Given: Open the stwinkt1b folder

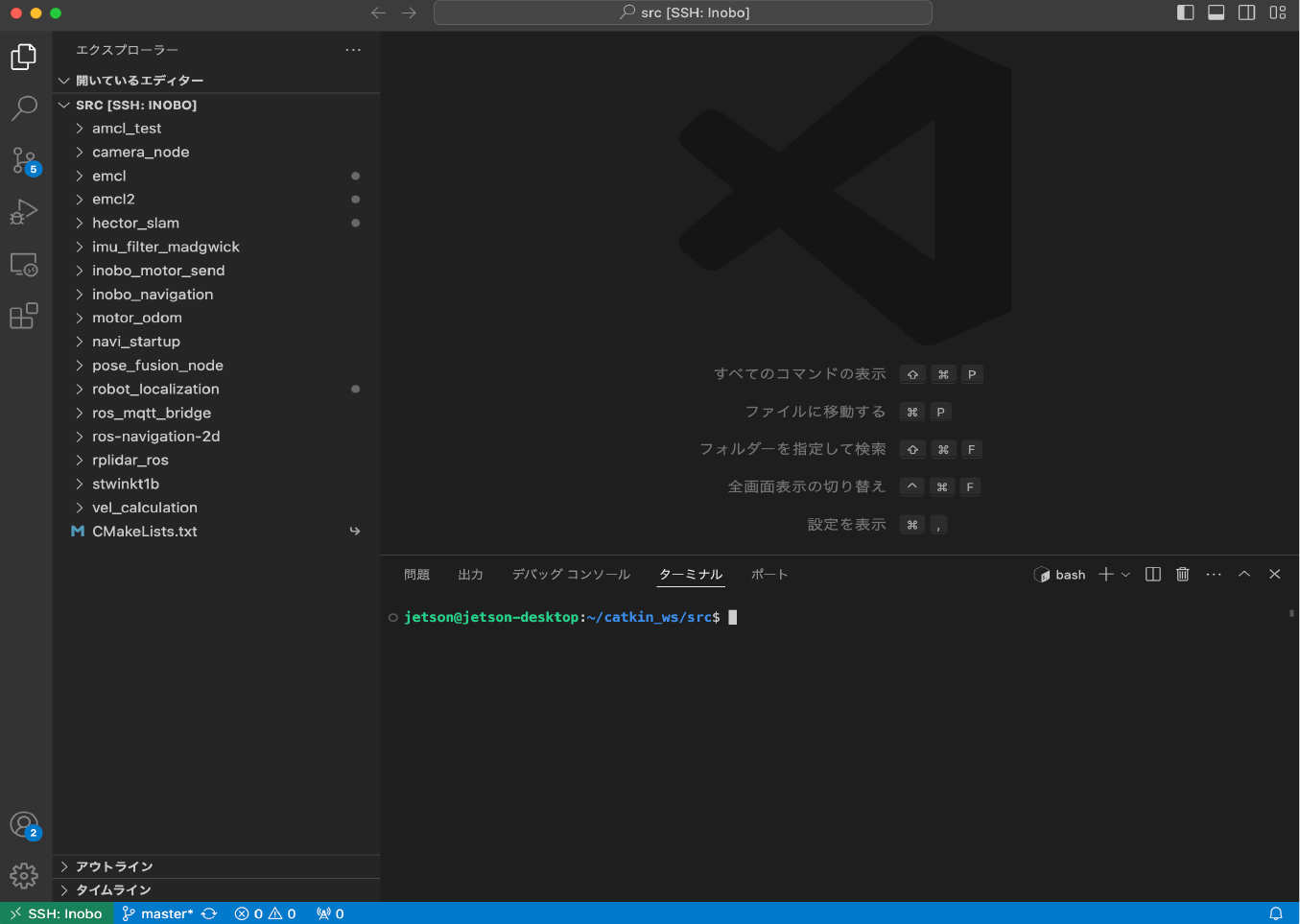Looking at the screenshot, I should tap(217, 484).
